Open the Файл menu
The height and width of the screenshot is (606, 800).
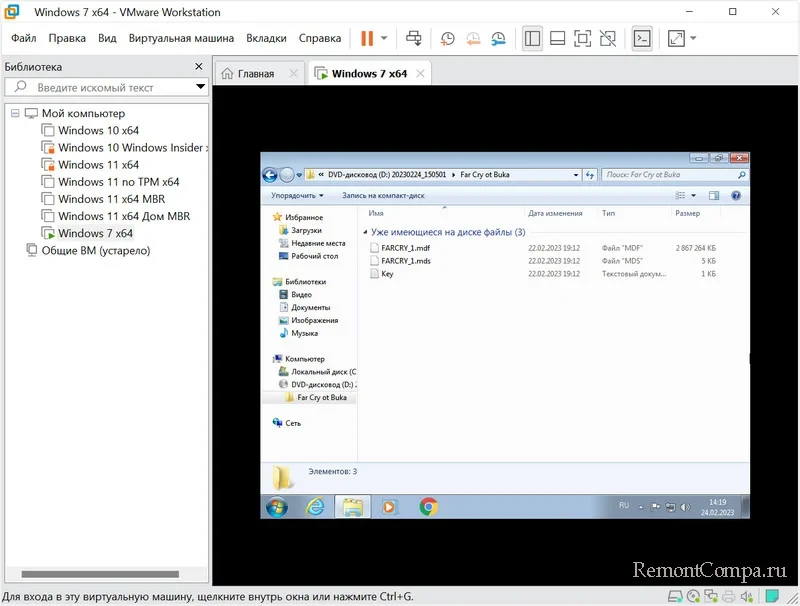click(23, 38)
